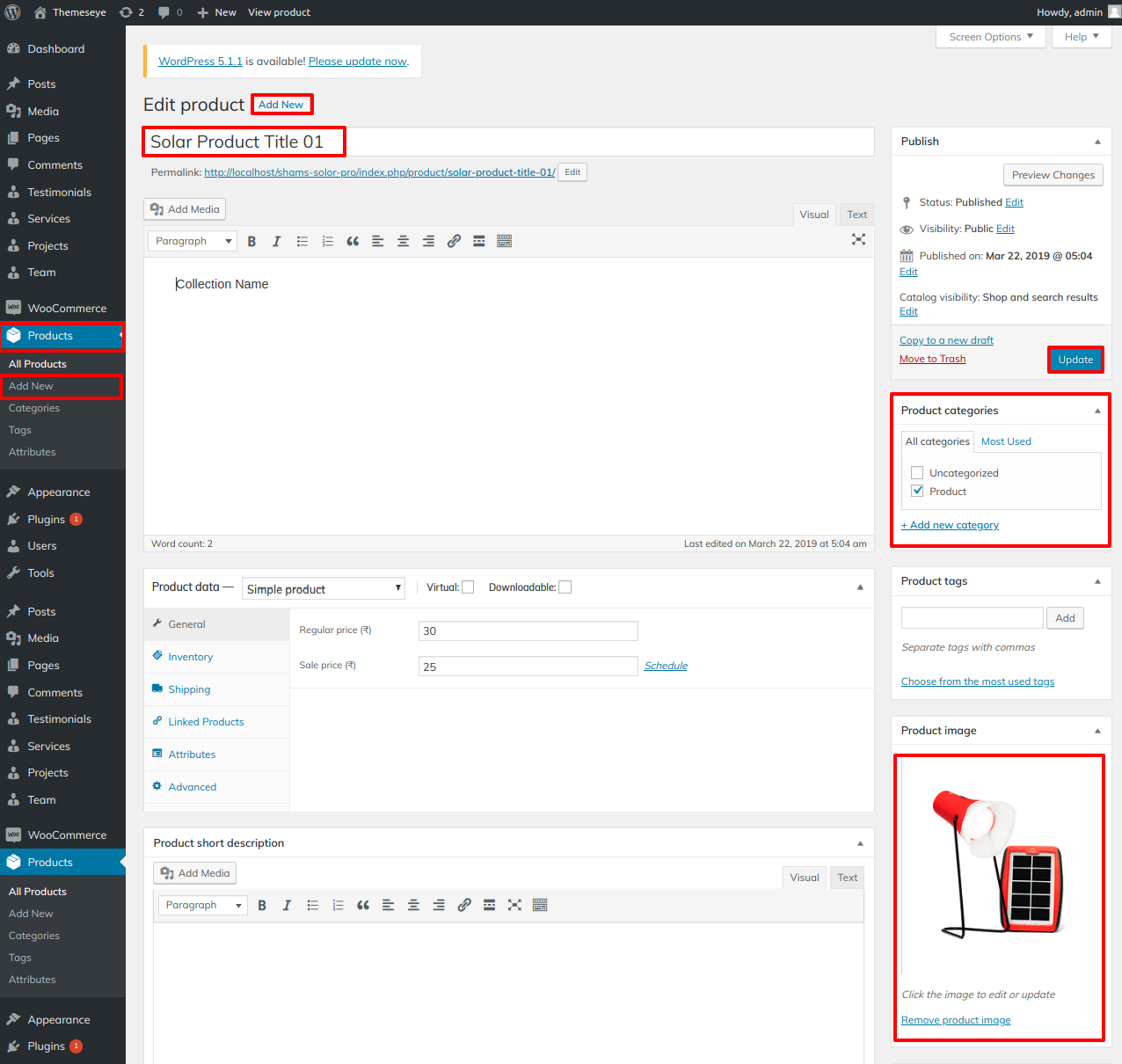This screenshot has height=1064, width=1122.
Task: Click the Italic icon in main editor toolbar
Action: tap(276, 242)
